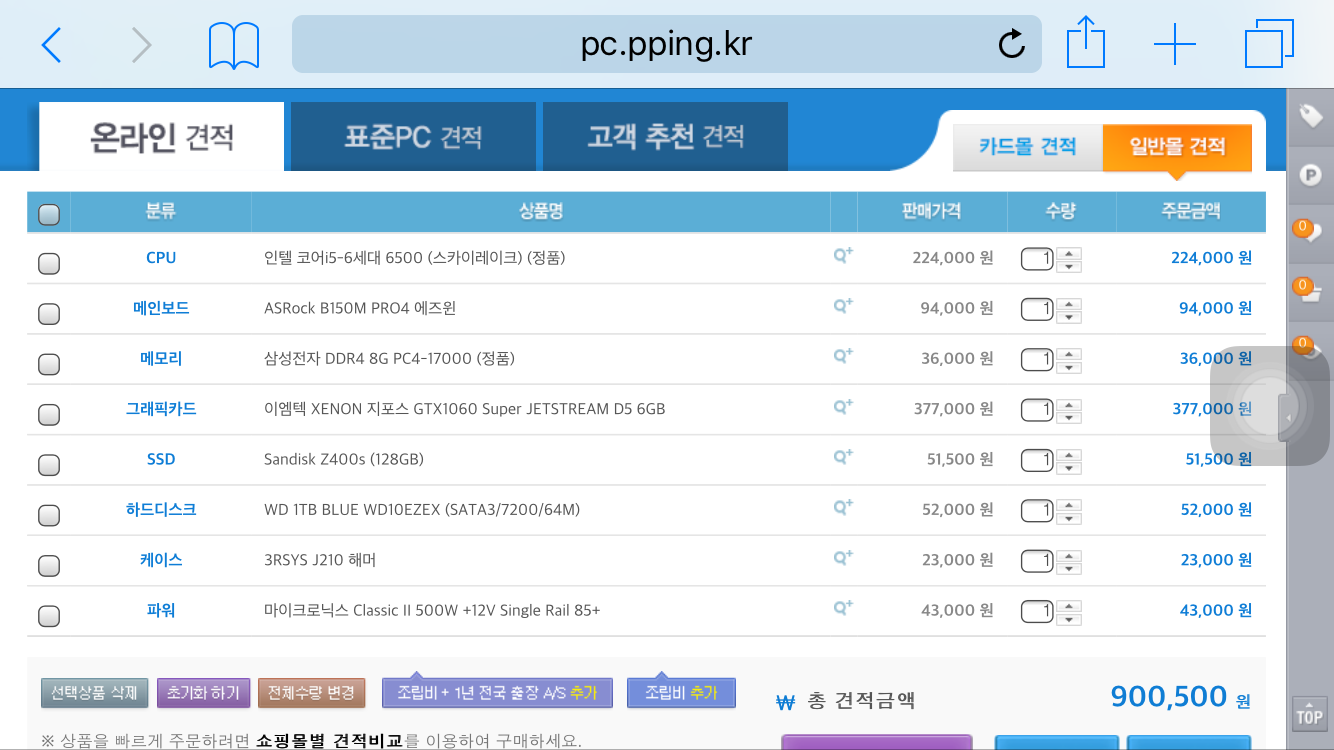Decrease 메인보드 quantity with the down arrow
Viewport: 1334px width, 750px height.
[x=1069, y=316]
